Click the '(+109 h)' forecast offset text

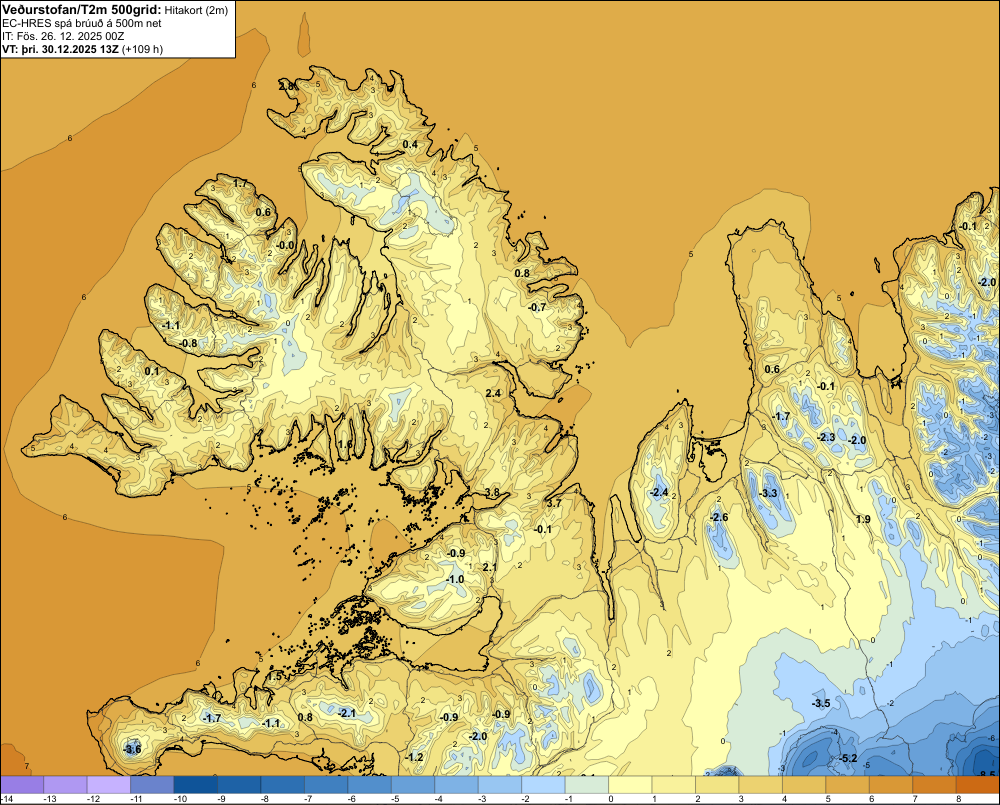pyautogui.click(x=143, y=49)
